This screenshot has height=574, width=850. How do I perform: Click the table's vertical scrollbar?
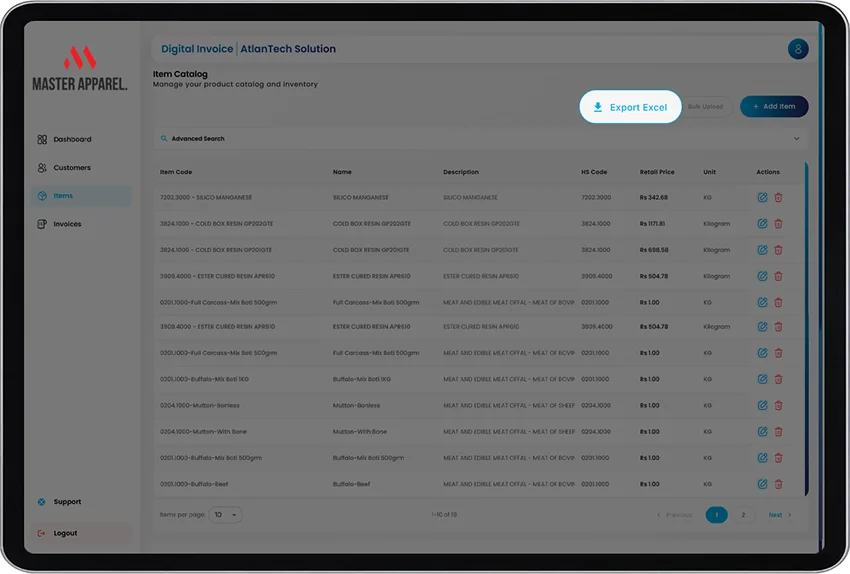pos(807,328)
